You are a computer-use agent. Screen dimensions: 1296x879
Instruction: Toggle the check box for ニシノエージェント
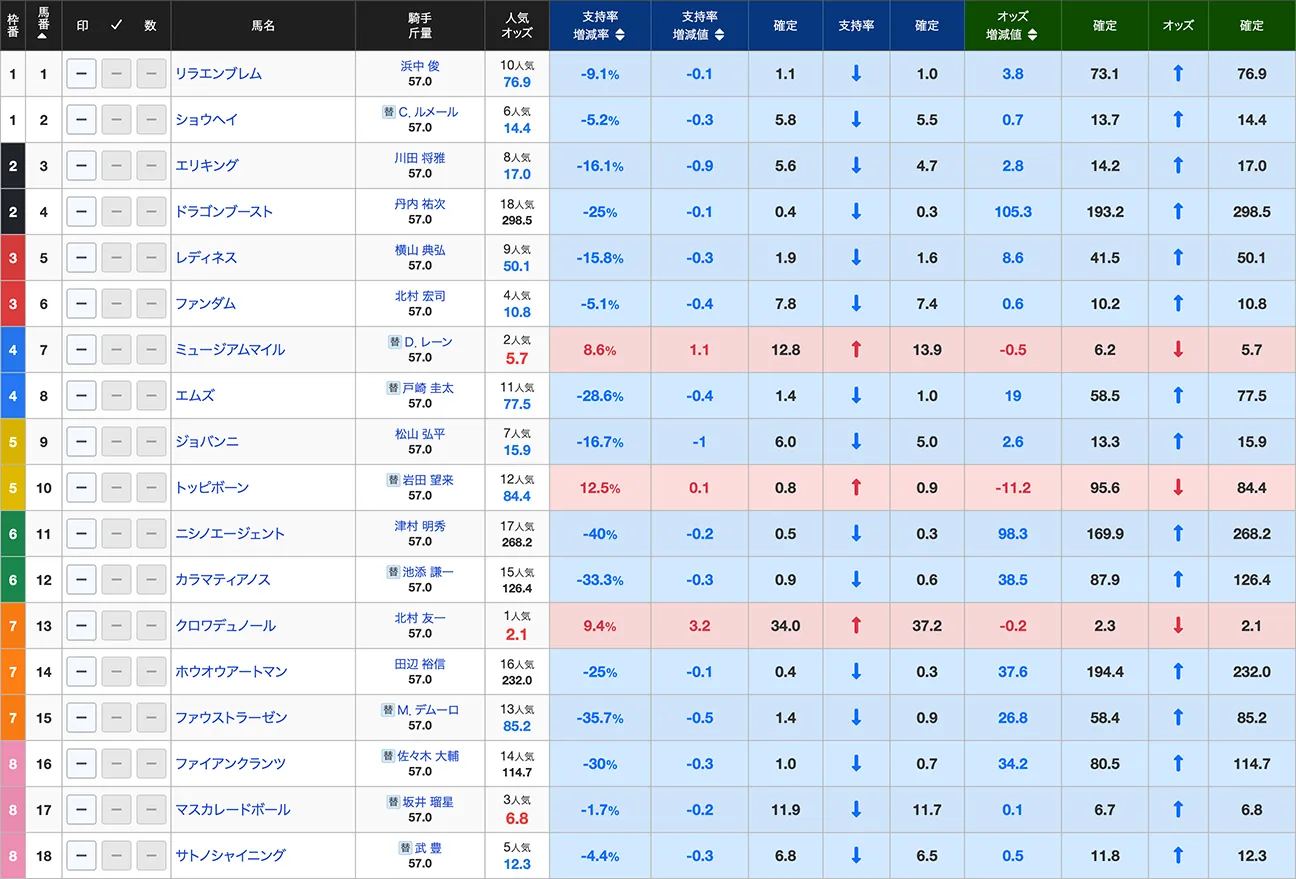116,534
